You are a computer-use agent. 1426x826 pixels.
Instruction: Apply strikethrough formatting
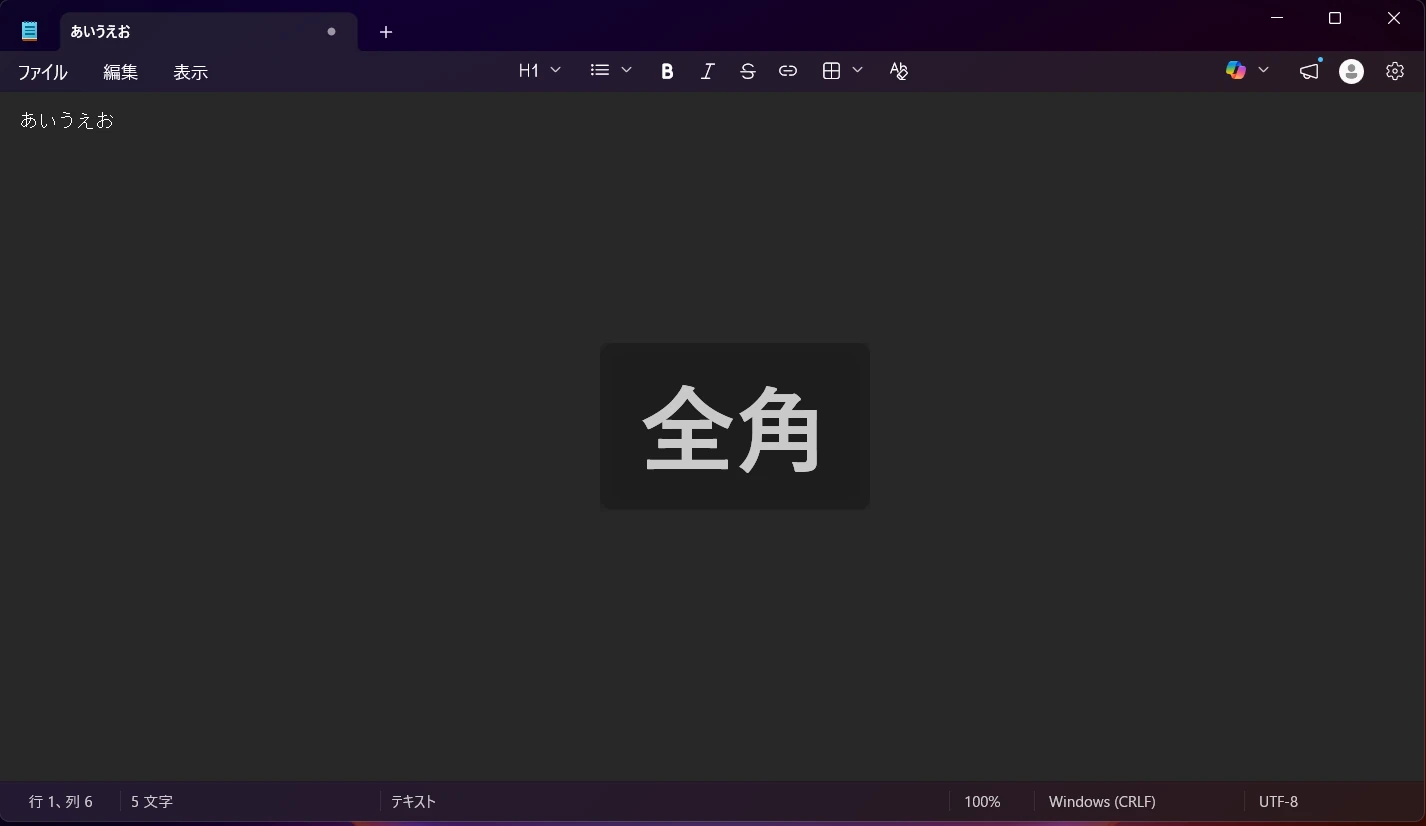coord(747,71)
